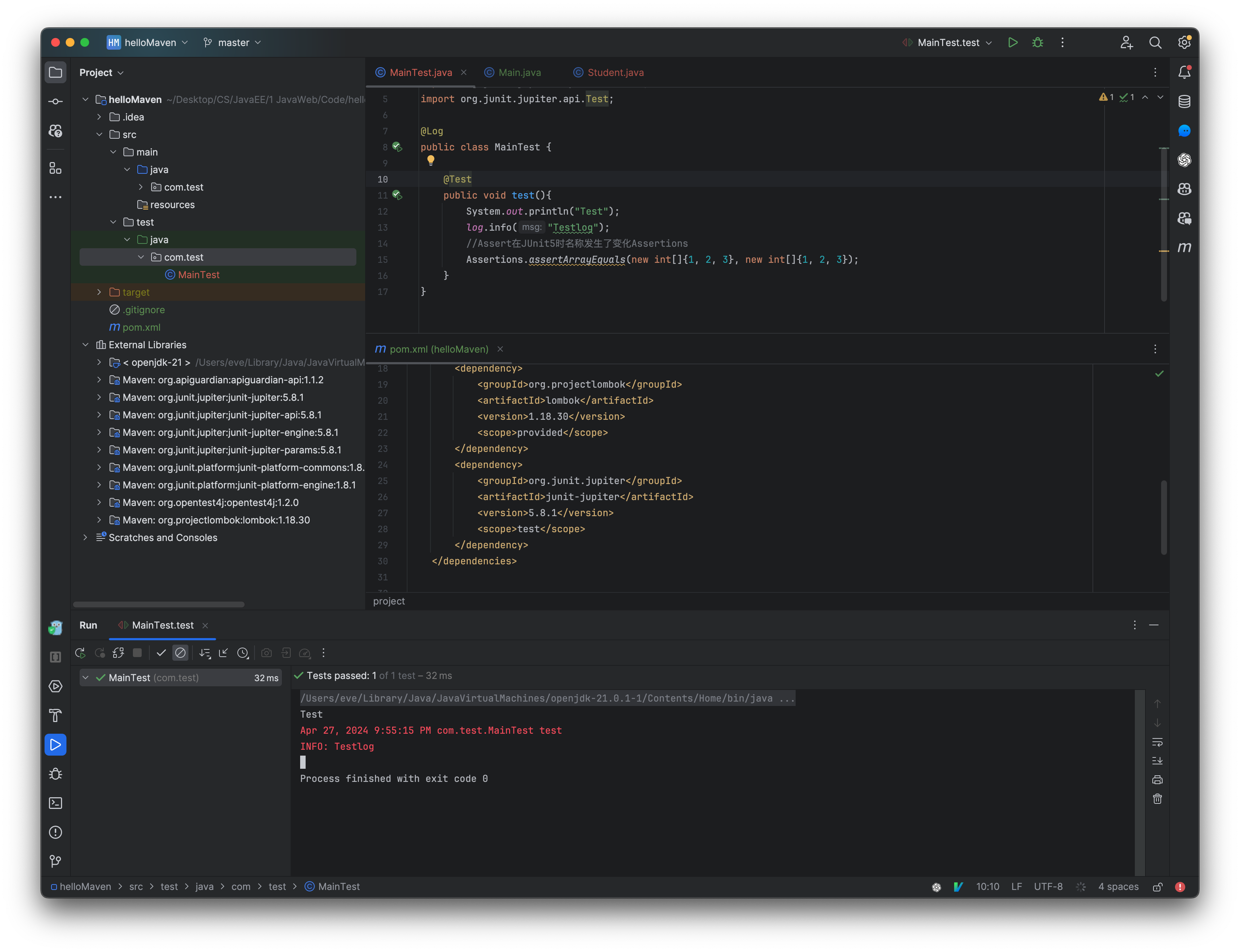The image size is (1240, 952).
Task: Open the test history clock icon
Action: 243,653
